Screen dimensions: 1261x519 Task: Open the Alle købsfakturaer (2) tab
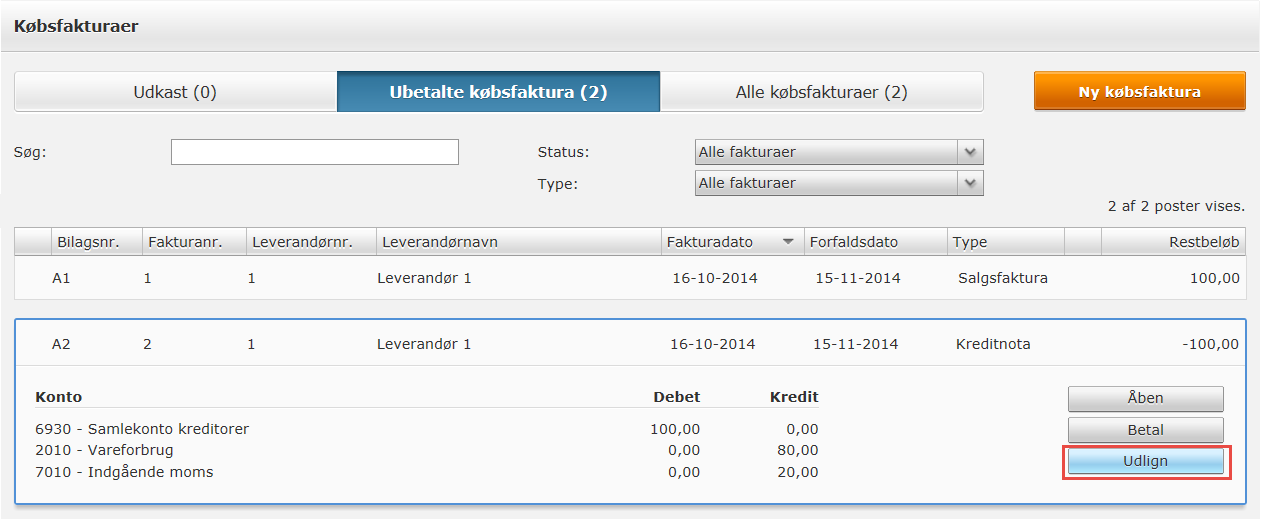pos(821,92)
